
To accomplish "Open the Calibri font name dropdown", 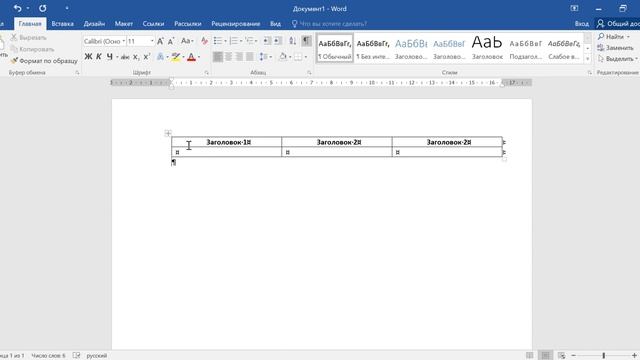I will click(123, 41).
